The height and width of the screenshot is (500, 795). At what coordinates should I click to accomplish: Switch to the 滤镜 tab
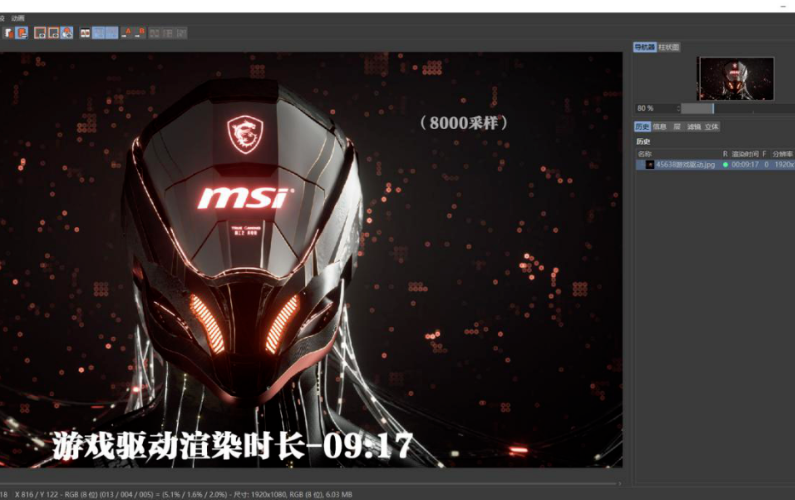(x=694, y=127)
